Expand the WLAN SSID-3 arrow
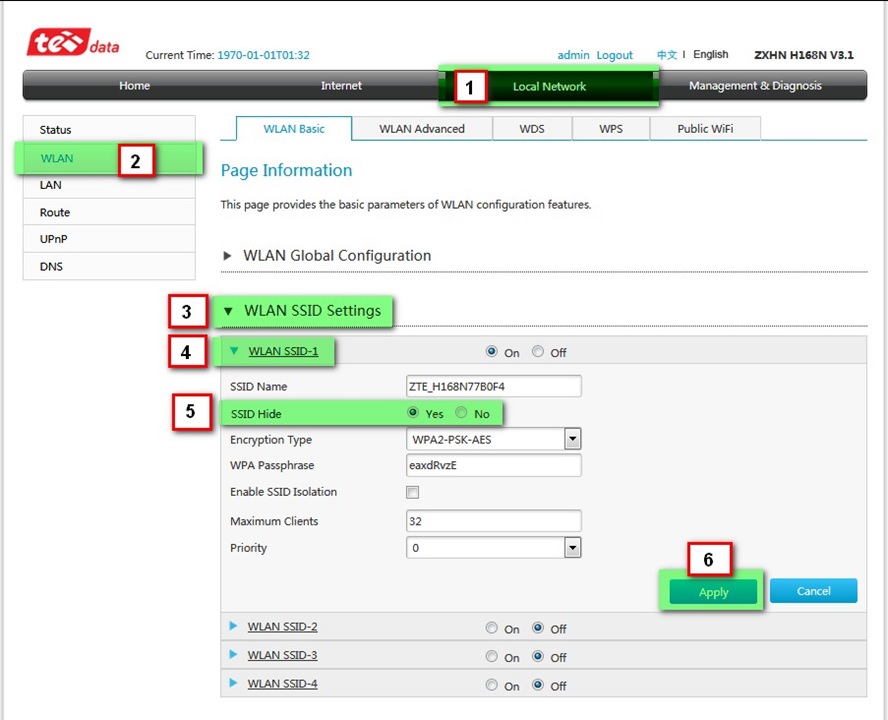888x720 pixels. tap(234, 655)
